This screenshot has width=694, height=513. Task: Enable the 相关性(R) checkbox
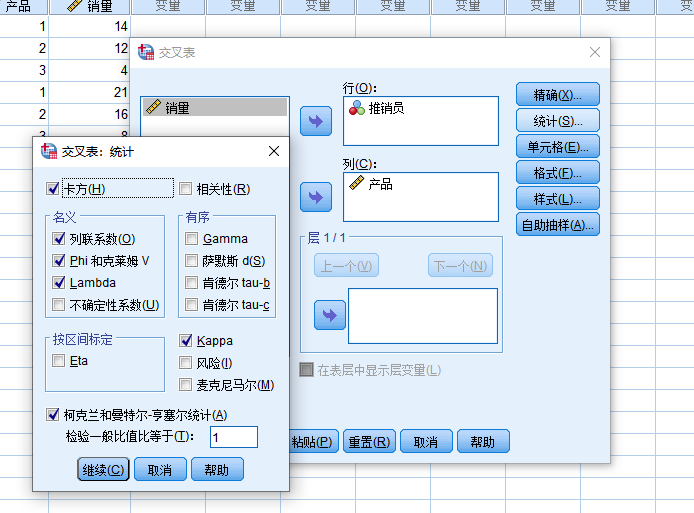tap(185, 189)
